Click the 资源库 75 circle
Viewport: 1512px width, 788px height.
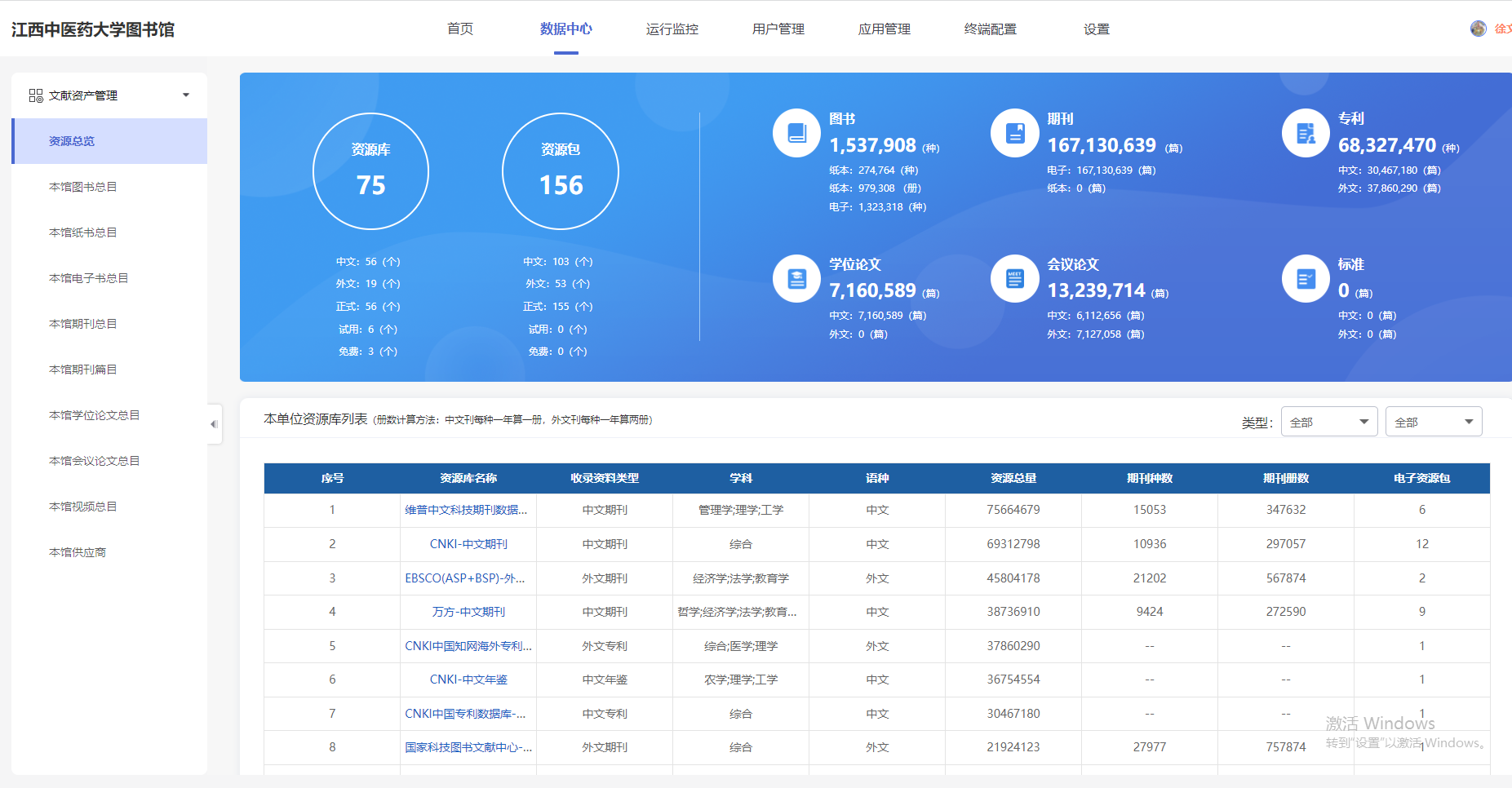[370, 171]
